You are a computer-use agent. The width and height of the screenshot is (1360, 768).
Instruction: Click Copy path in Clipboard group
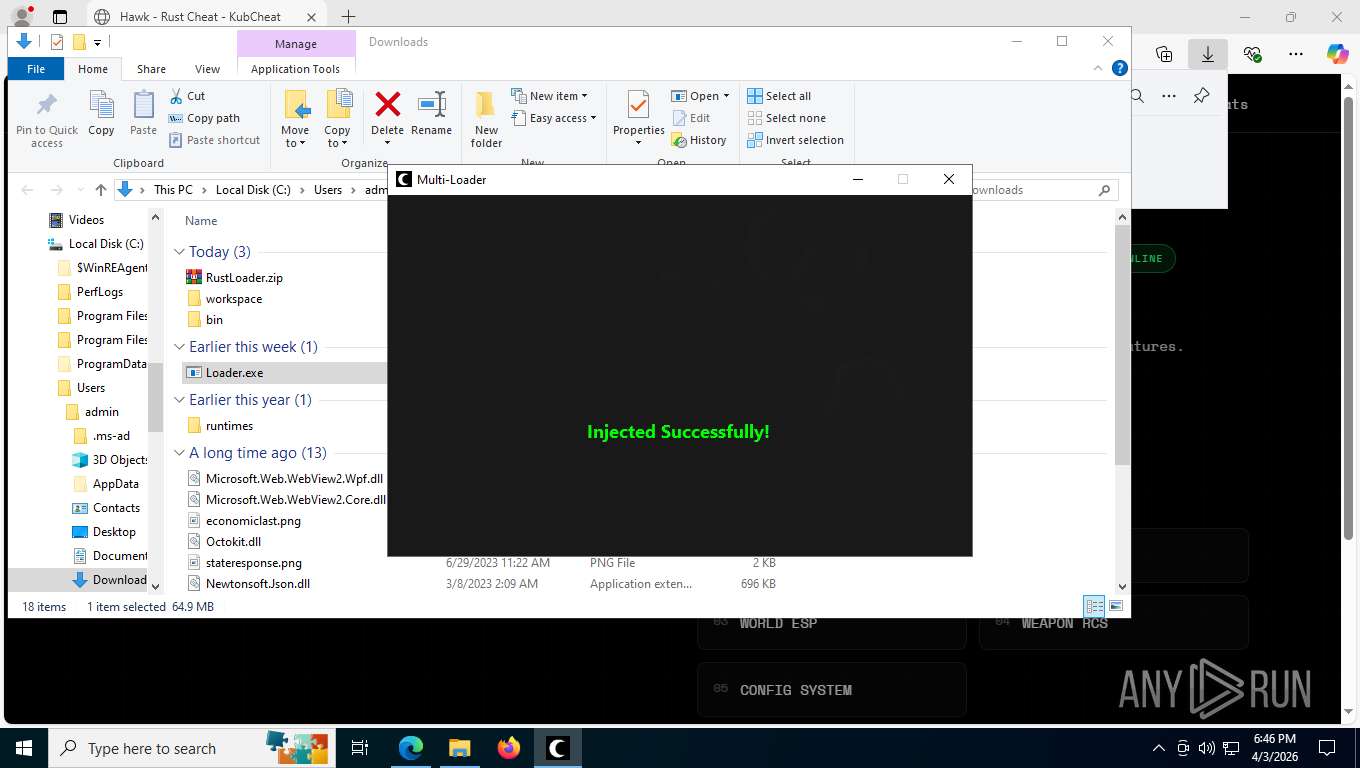pos(204,118)
